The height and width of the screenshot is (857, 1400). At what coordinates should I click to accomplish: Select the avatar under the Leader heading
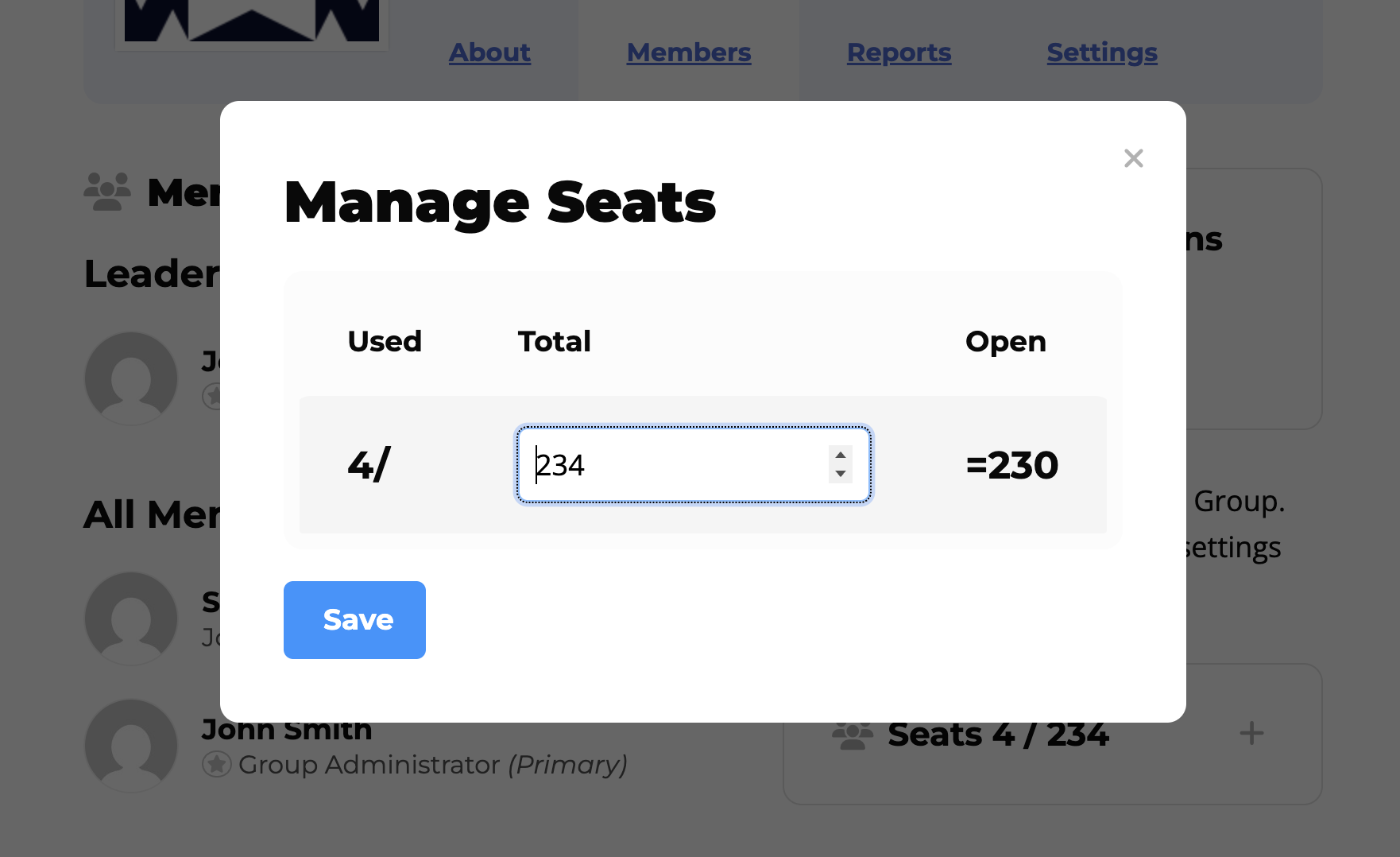click(x=131, y=378)
